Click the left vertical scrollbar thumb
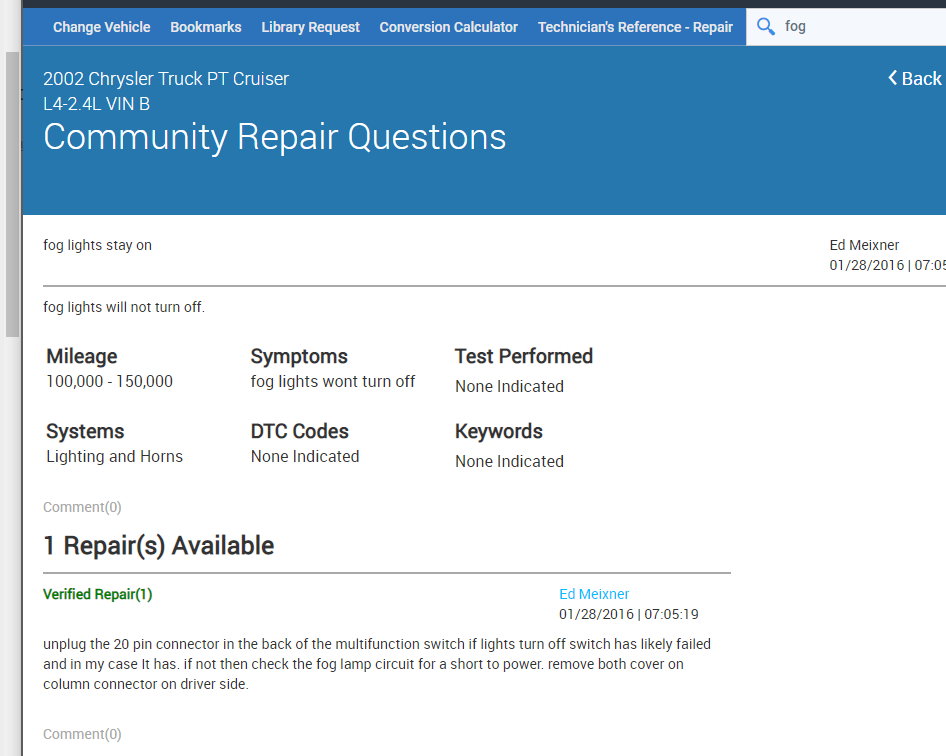Screen dimensions: 946x756 tap(12, 194)
